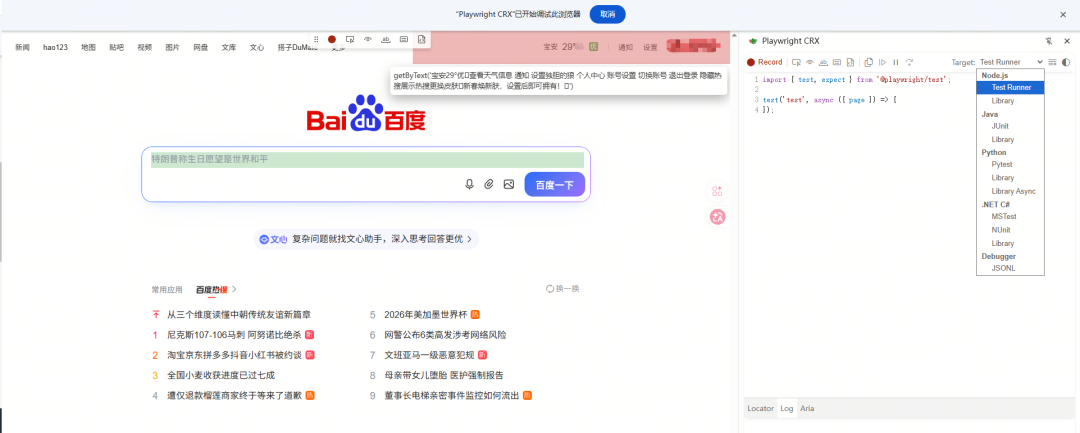Select the 常用应用 tab
Screen dimensions: 1080x433
[x=167, y=290]
